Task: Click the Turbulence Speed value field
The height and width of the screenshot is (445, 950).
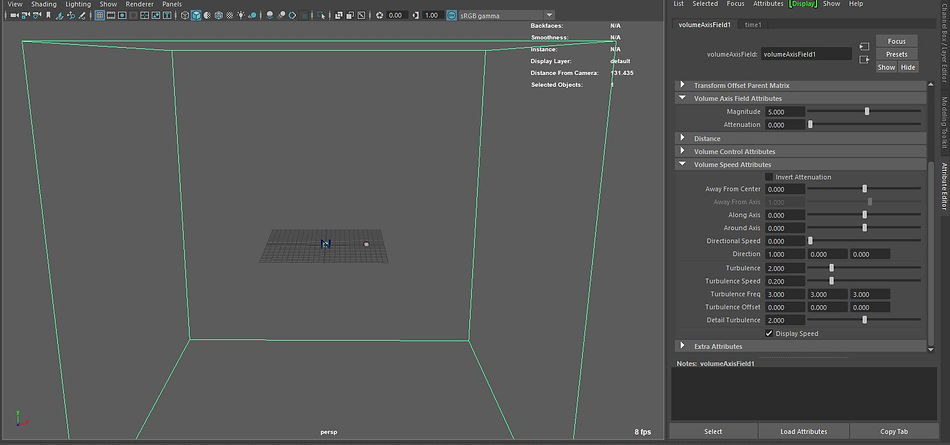Action: [785, 281]
